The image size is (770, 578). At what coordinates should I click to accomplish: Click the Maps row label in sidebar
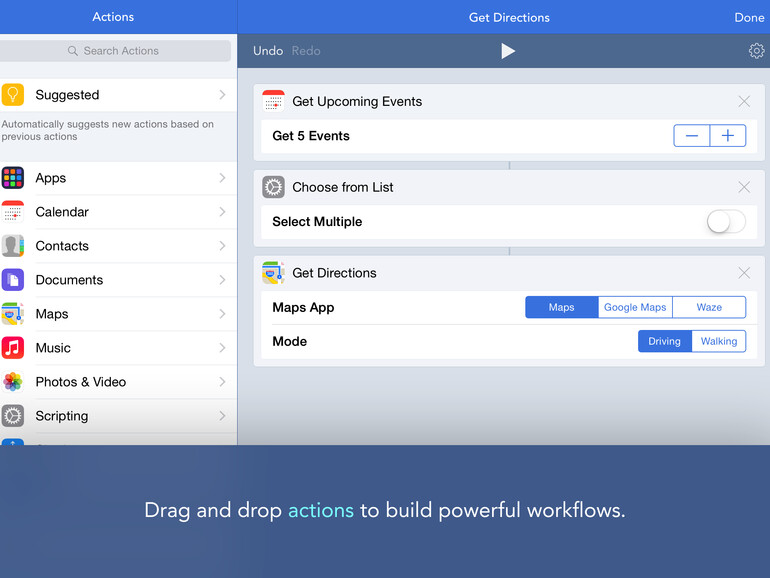click(52, 314)
